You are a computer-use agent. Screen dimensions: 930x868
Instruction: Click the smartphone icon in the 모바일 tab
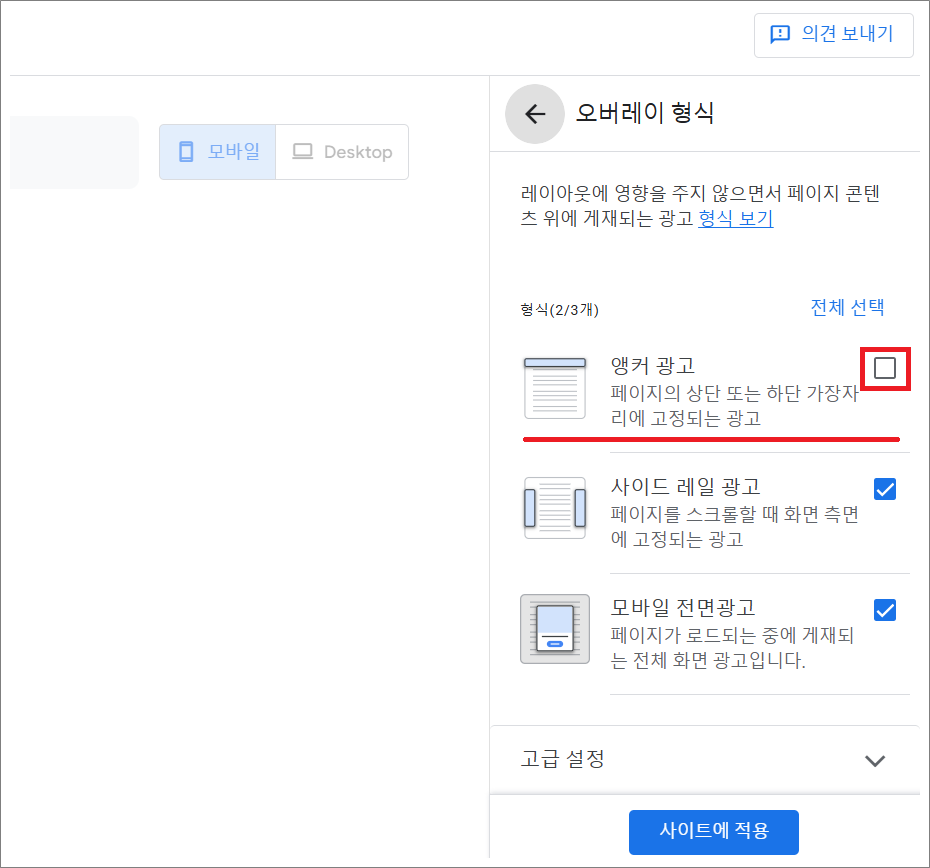click(x=186, y=151)
